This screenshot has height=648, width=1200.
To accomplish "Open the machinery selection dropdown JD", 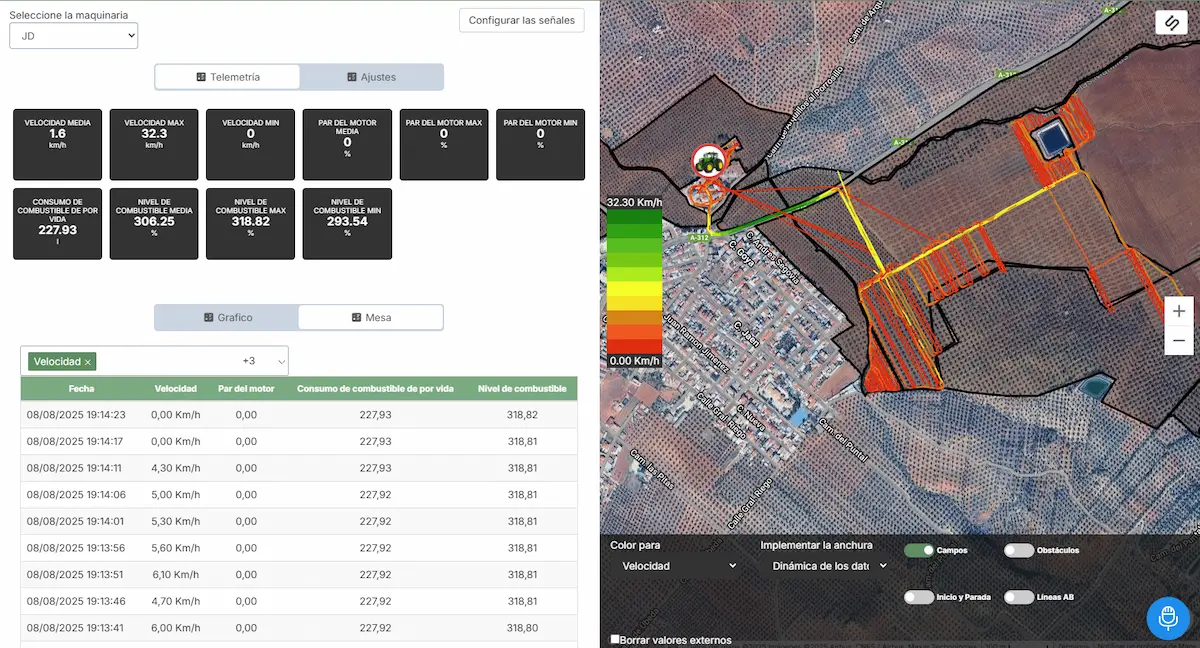I will pos(73,36).
